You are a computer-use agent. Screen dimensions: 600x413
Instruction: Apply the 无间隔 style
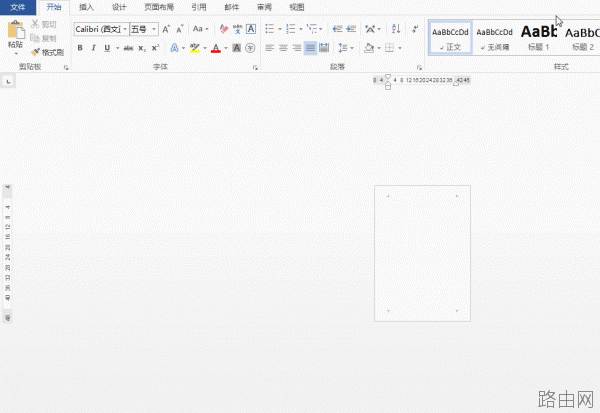coord(494,38)
